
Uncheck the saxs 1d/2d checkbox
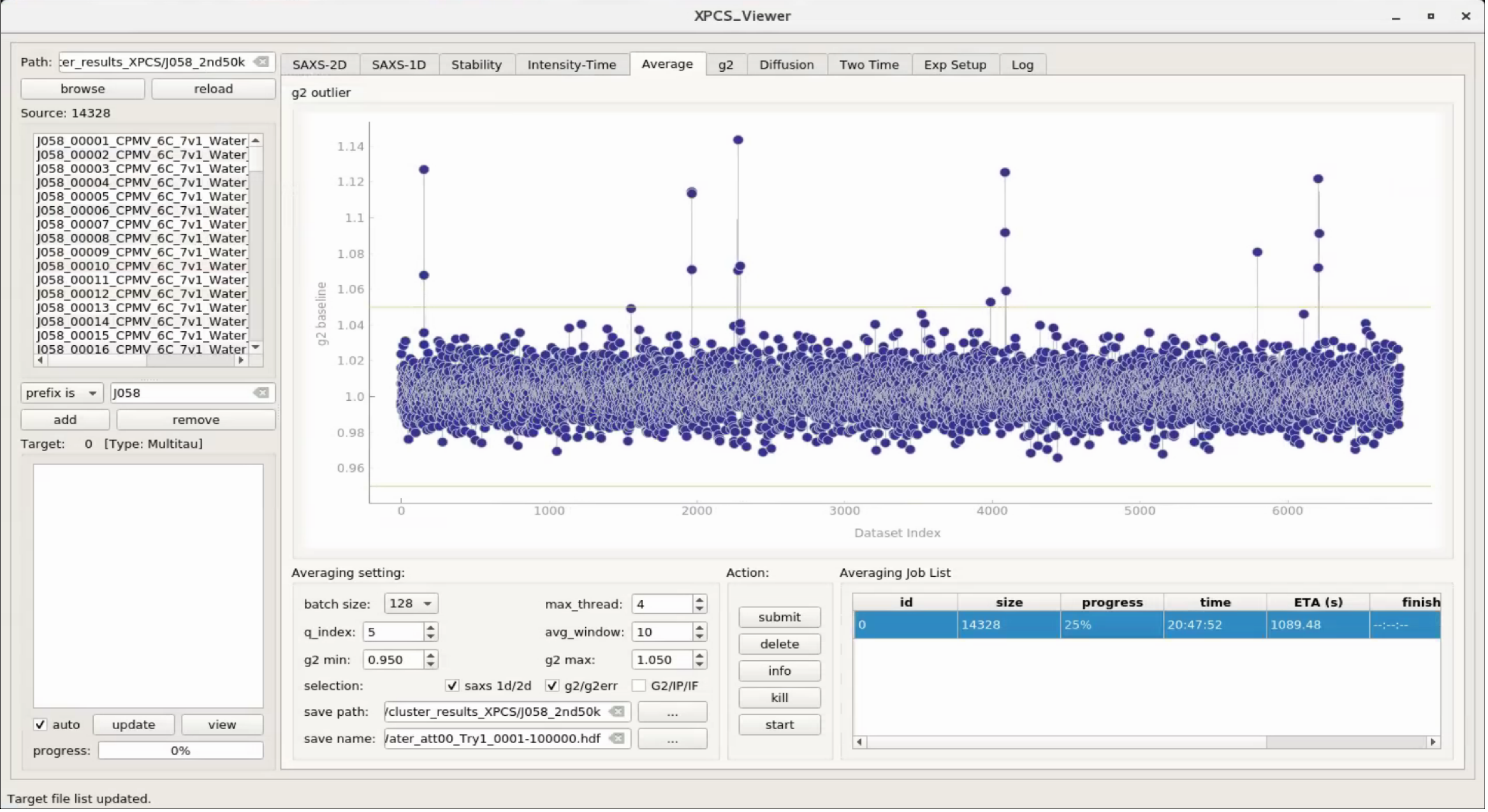453,686
